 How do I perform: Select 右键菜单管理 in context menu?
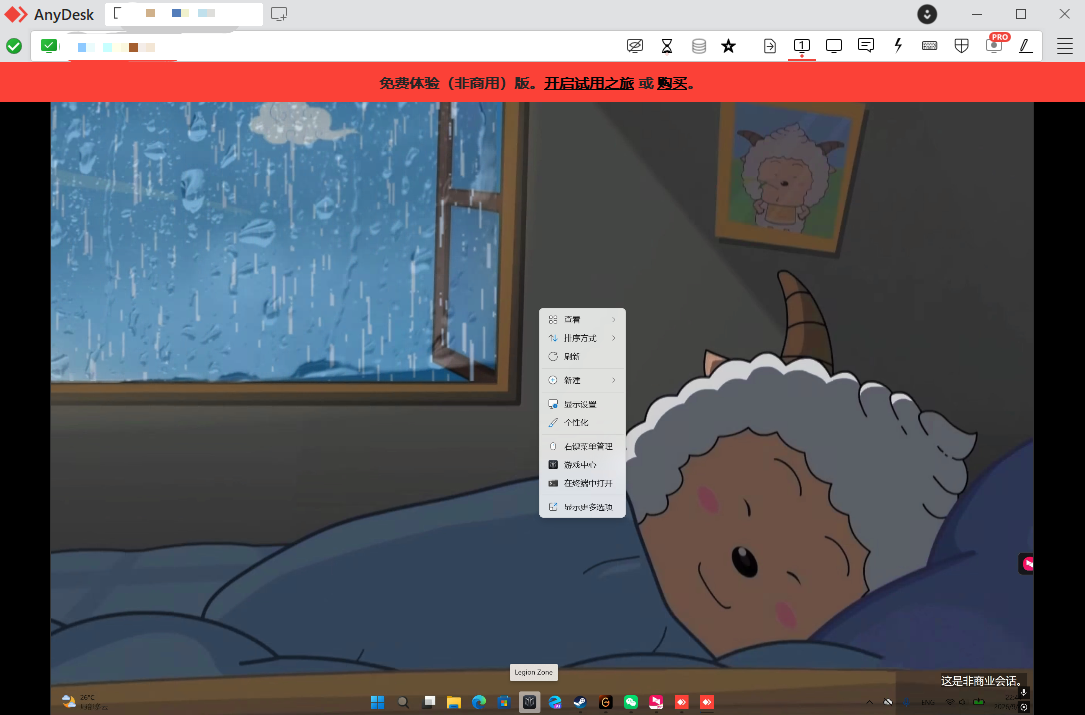(x=582, y=446)
